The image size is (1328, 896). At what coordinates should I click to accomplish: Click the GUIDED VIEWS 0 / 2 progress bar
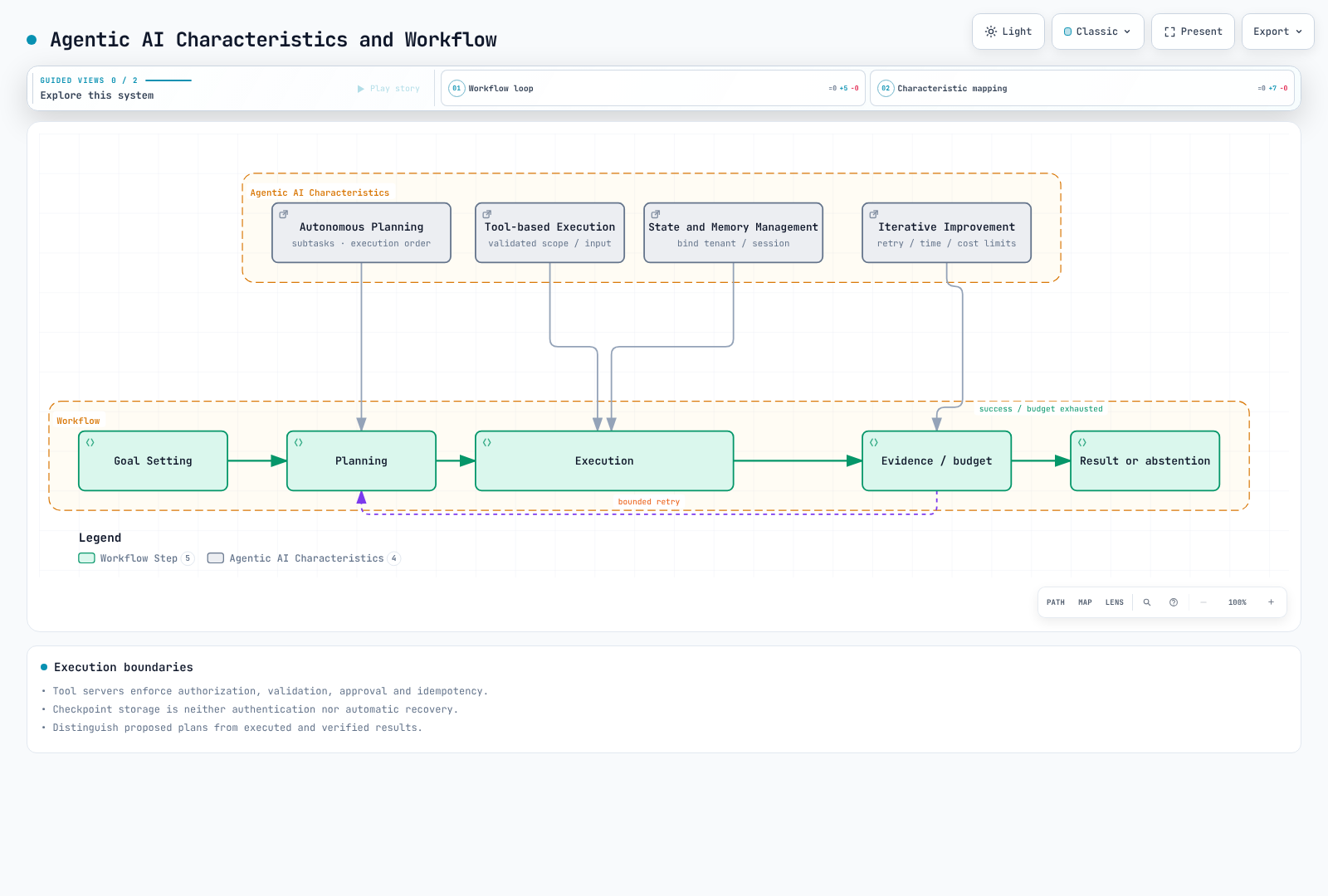(168, 80)
